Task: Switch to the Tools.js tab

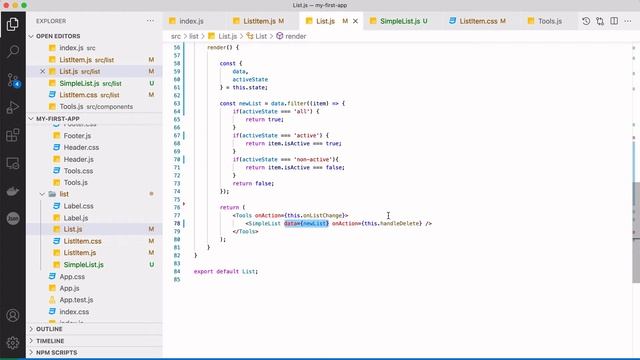Action: [549, 21]
